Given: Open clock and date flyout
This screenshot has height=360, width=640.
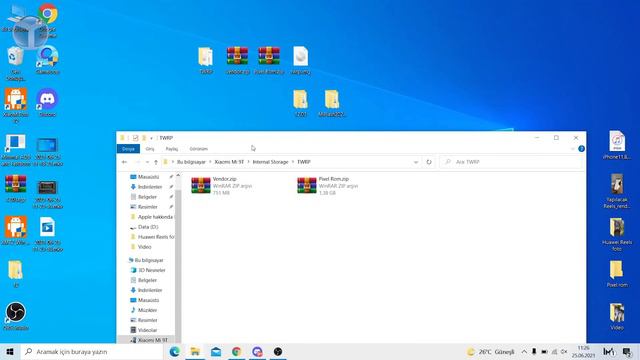Looking at the screenshot, I should click(584, 352).
